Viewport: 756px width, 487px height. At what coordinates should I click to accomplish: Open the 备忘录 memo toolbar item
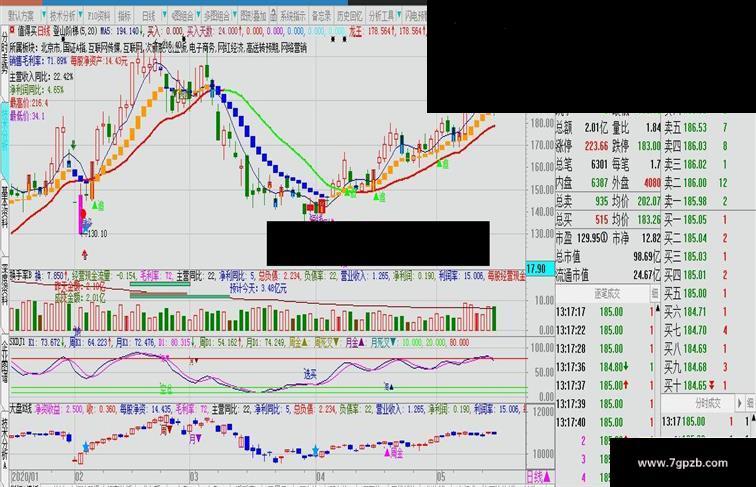tap(321, 15)
